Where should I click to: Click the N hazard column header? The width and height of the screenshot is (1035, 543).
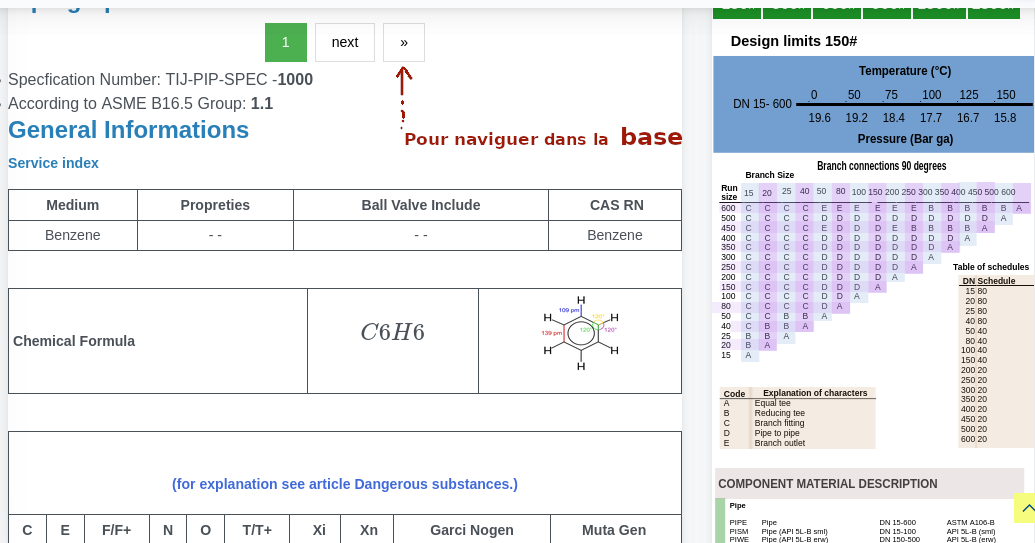(168, 530)
